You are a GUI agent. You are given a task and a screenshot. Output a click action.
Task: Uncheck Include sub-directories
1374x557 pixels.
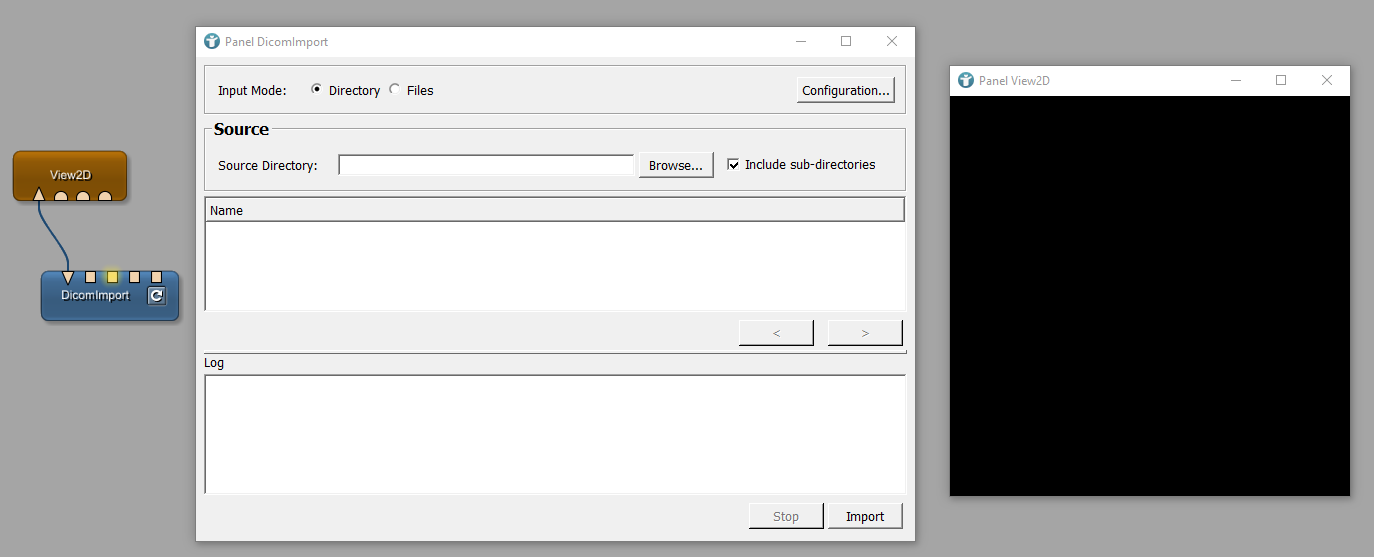733,165
